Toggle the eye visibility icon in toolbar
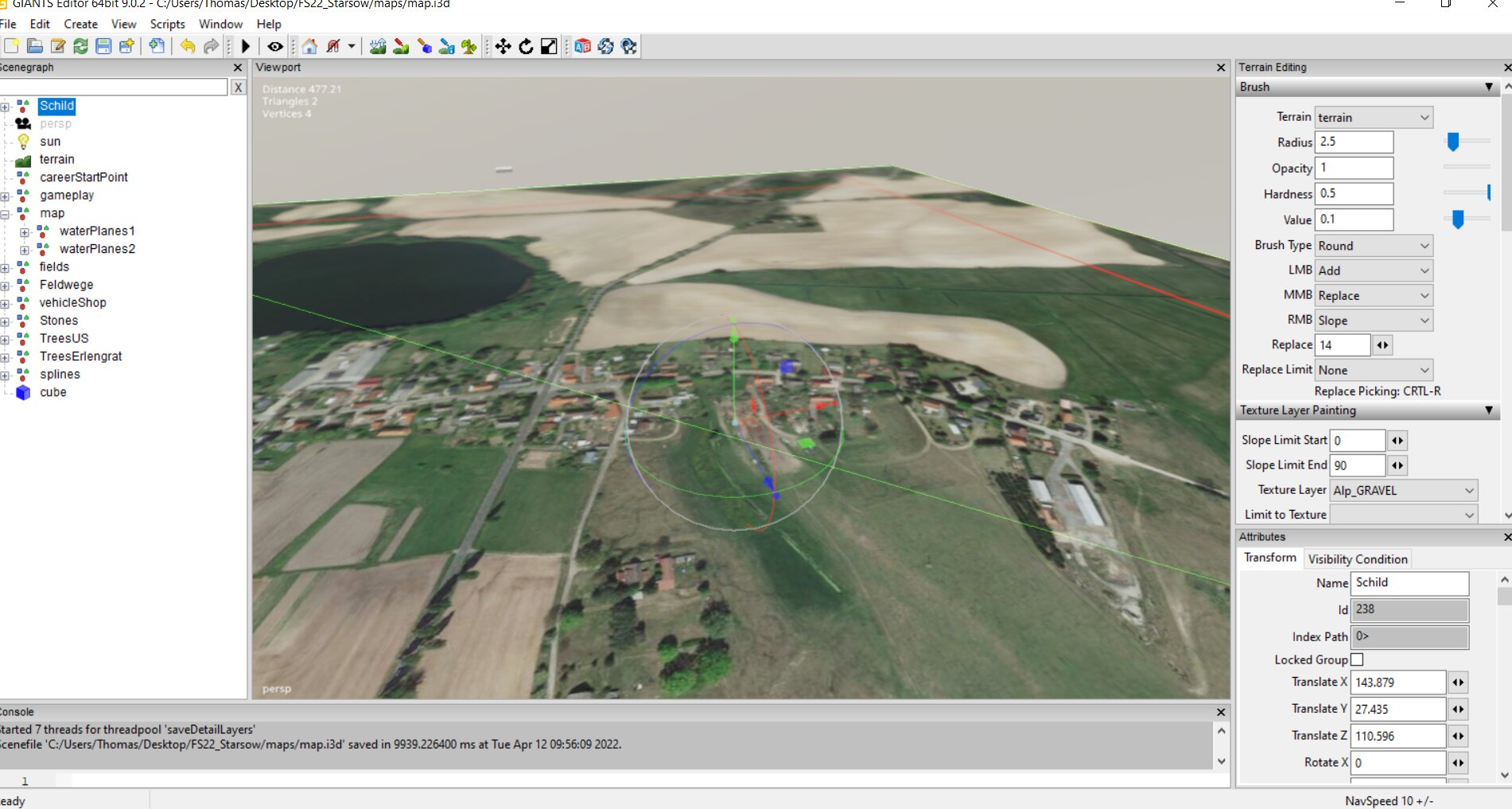 [275, 47]
